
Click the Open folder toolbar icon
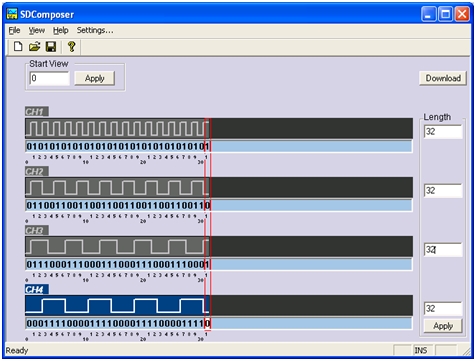click(x=34, y=47)
